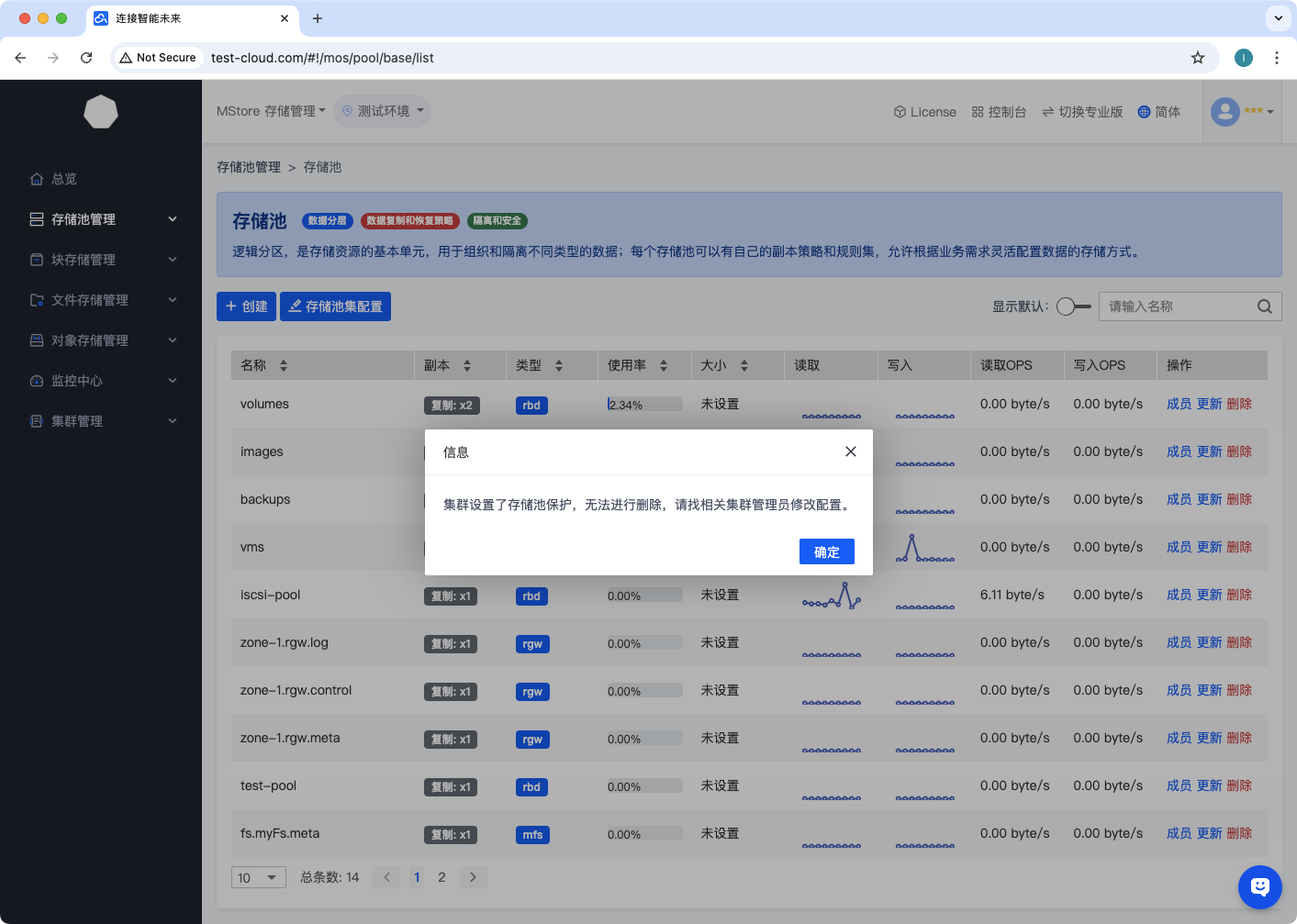Click 删除 link for test-pool row

1239,785
